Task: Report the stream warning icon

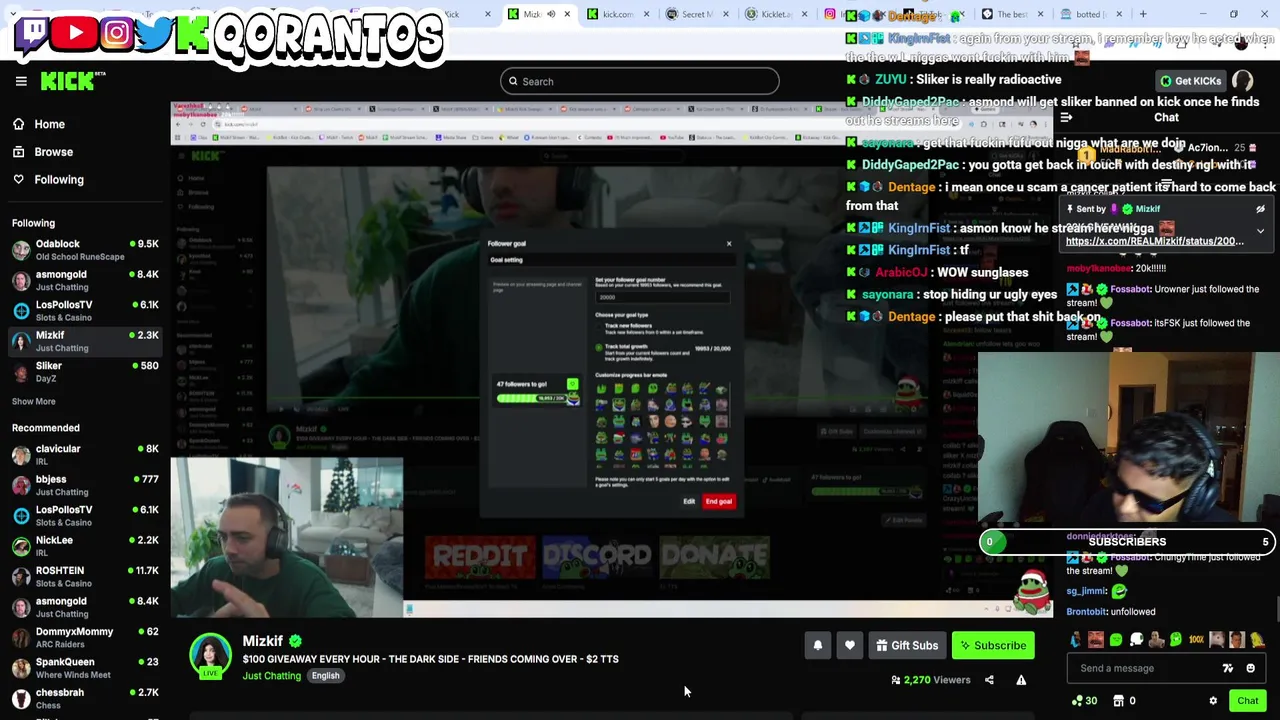Action: click(x=1021, y=680)
